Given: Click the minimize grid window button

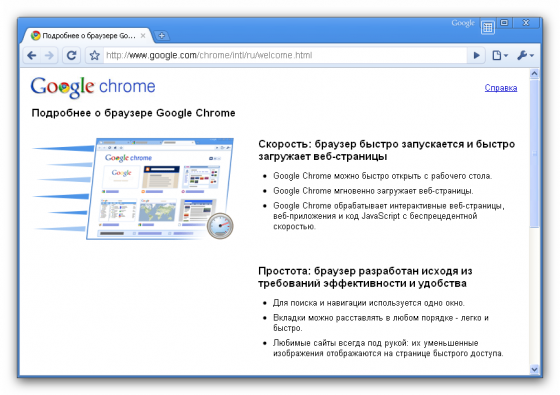Looking at the screenshot, I should coord(488,27).
